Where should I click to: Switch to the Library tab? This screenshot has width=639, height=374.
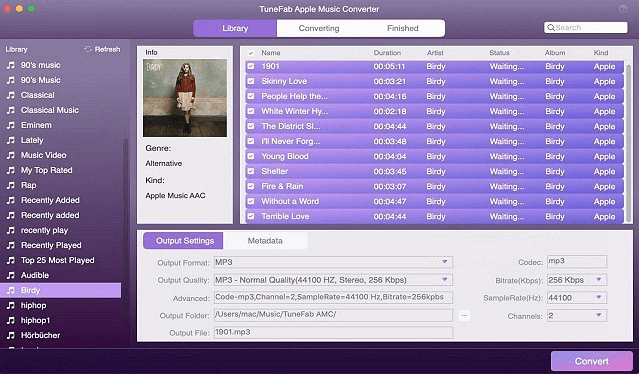coord(235,28)
